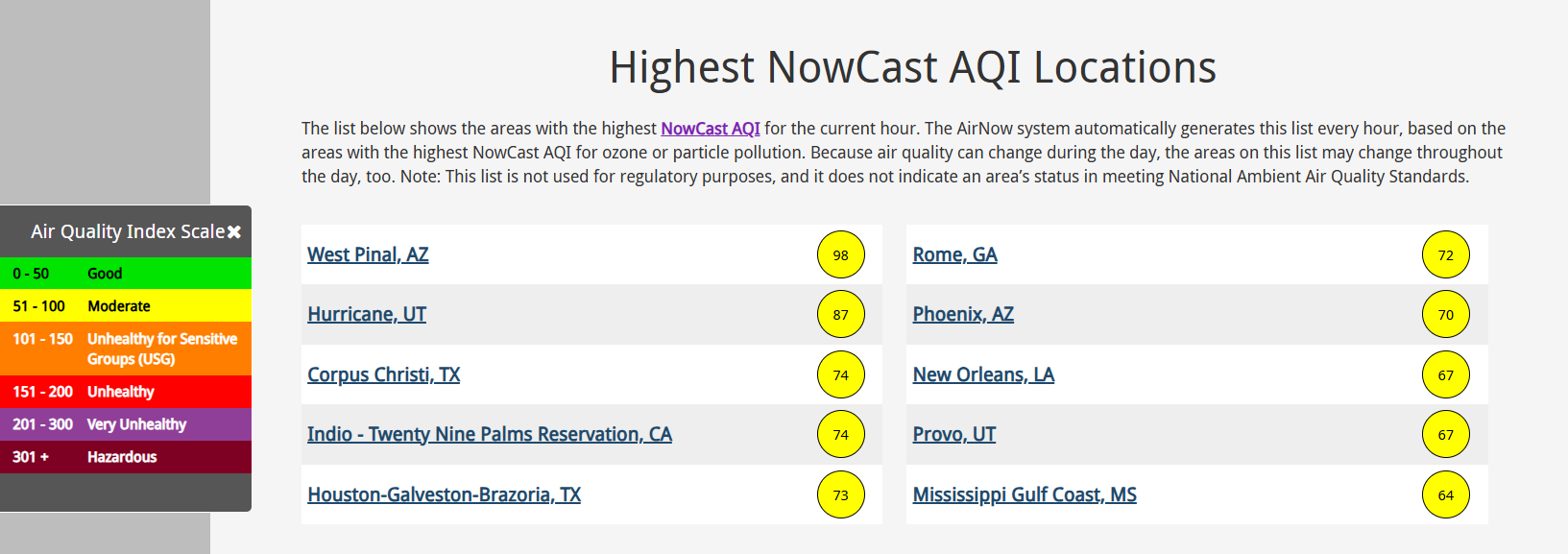Open the West Pinal, AZ link
1568x554 pixels.
(368, 254)
